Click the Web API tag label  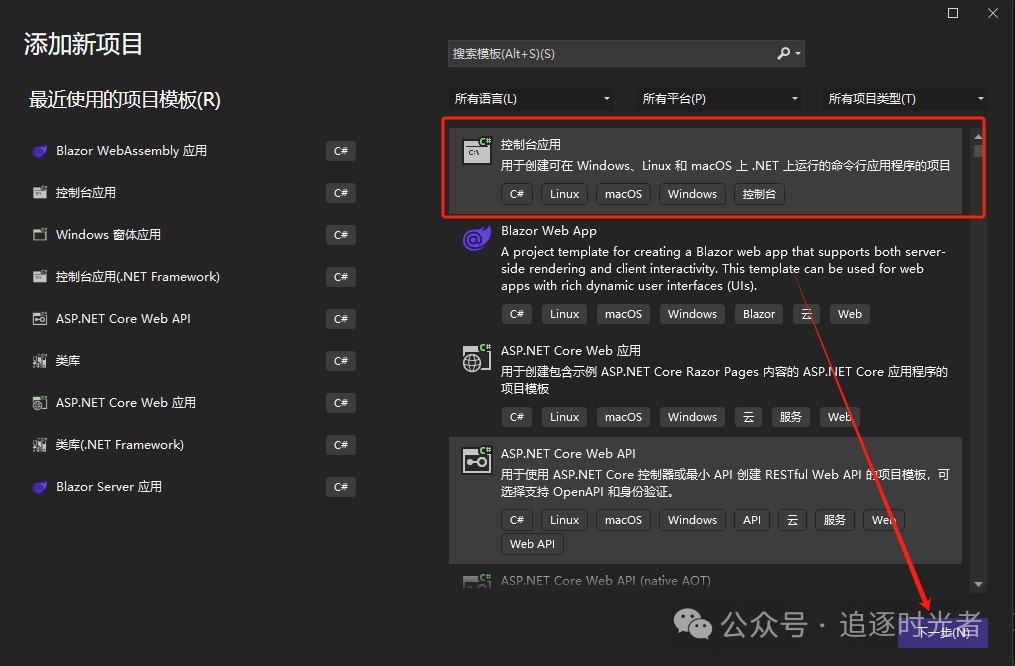[532, 543]
